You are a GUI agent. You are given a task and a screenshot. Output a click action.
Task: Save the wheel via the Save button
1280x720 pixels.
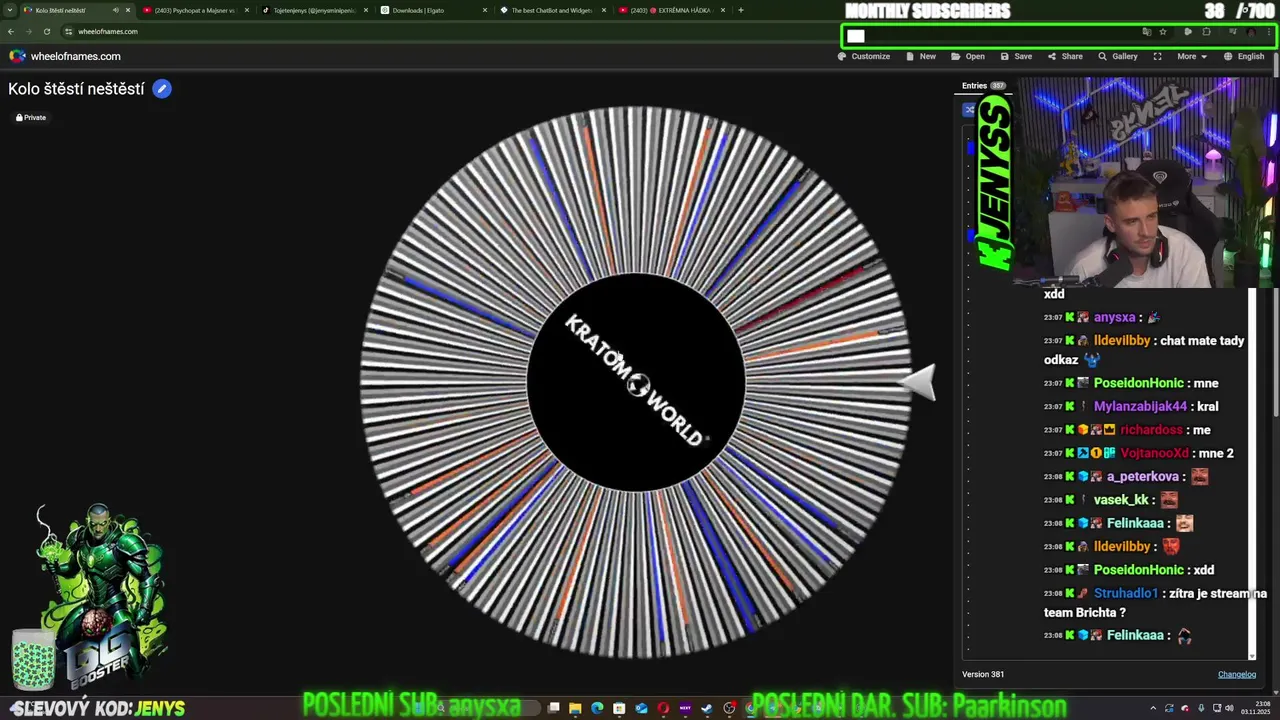click(x=1016, y=56)
